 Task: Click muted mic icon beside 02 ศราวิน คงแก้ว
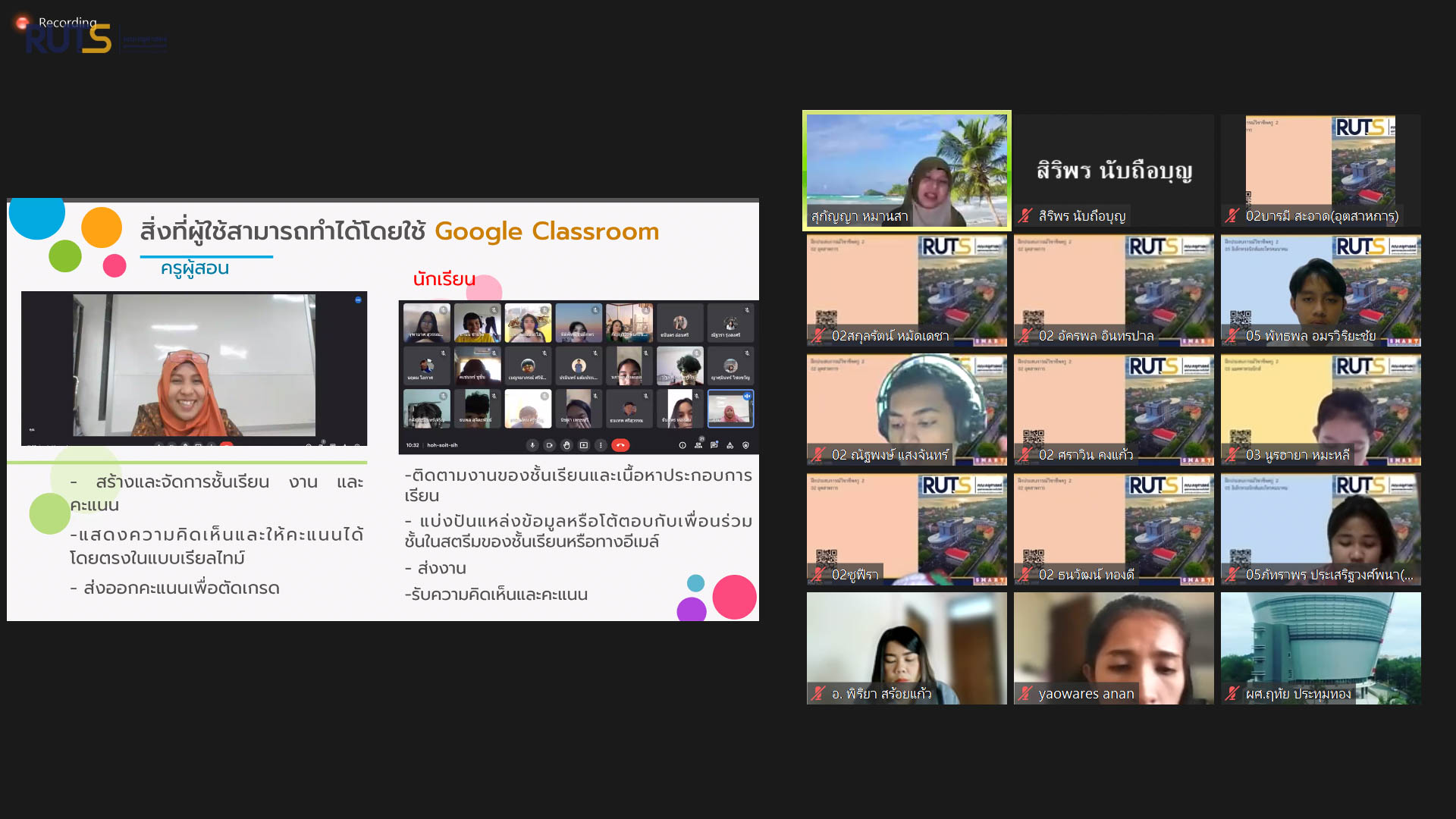1025,455
